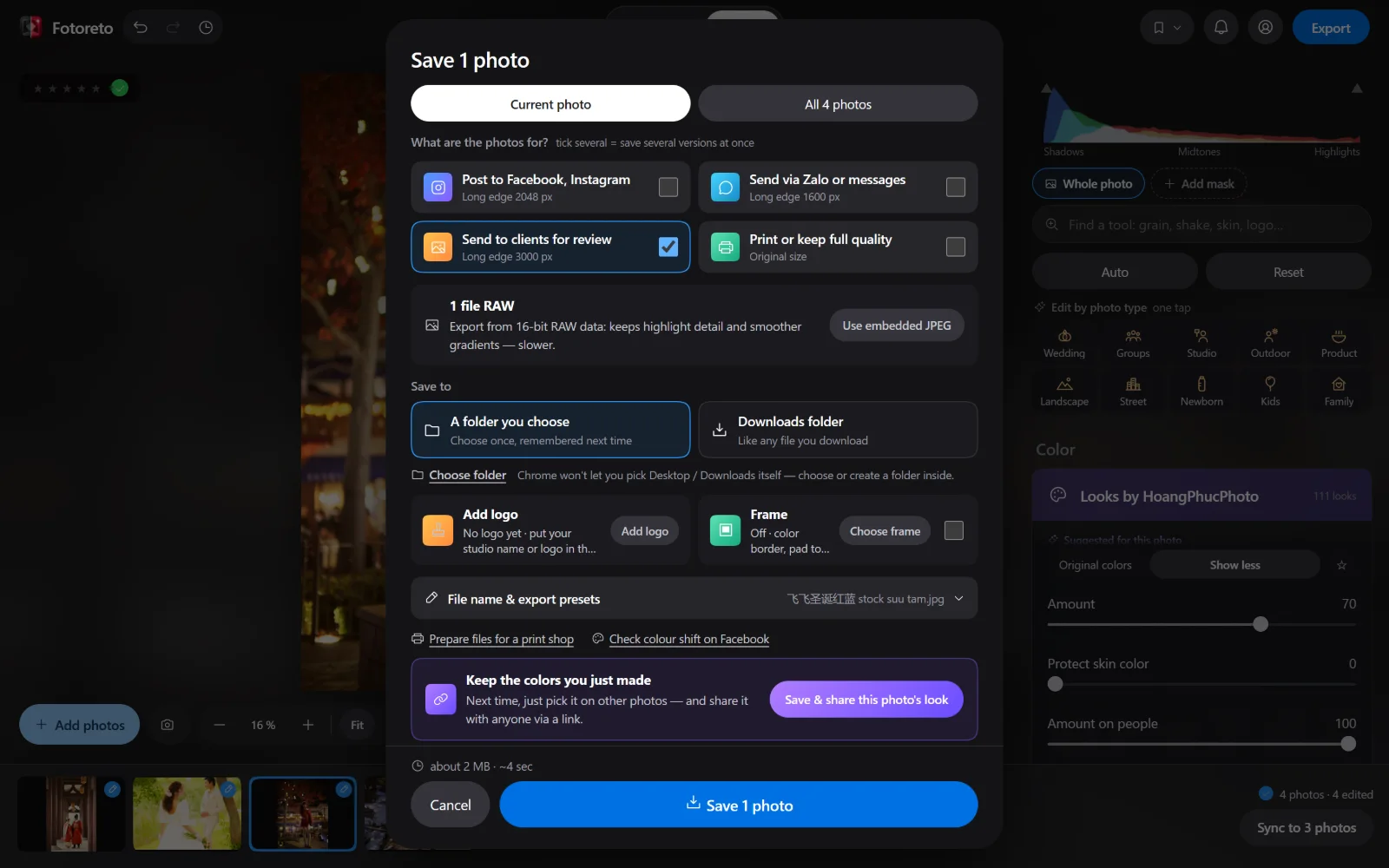Switch to the Current photo tab

[x=550, y=104]
